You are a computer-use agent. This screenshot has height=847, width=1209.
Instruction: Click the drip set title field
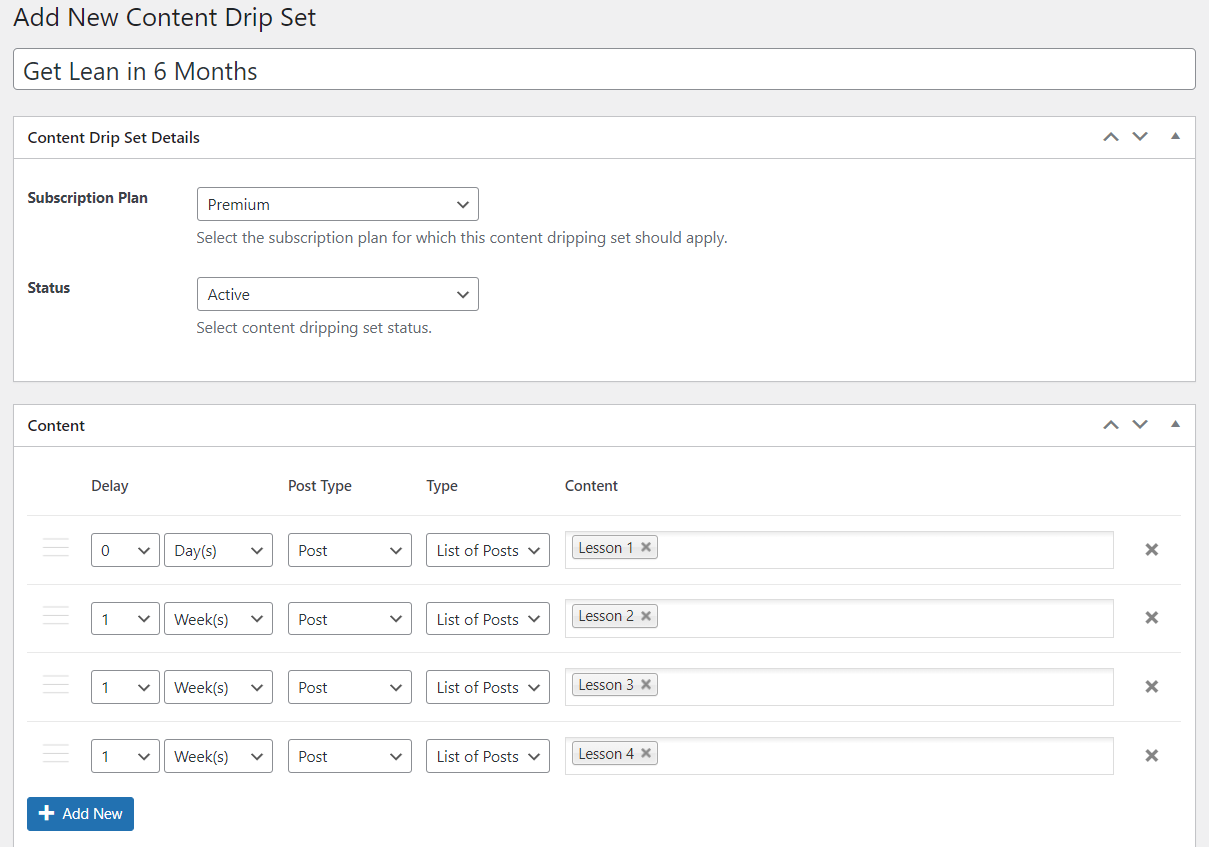pyautogui.click(x=604, y=70)
